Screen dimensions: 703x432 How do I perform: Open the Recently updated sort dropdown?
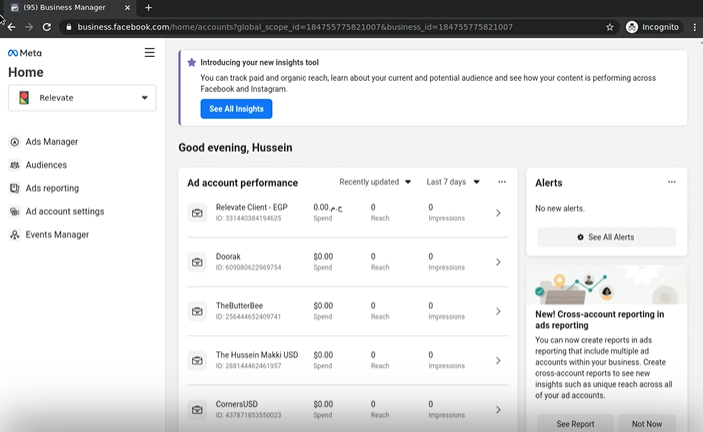[x=375, y=182]
